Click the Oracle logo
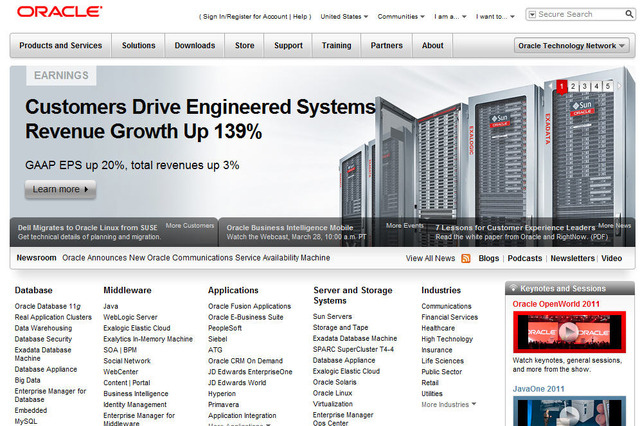This screenshot has width=640, height=426. (x=60, y=11)
